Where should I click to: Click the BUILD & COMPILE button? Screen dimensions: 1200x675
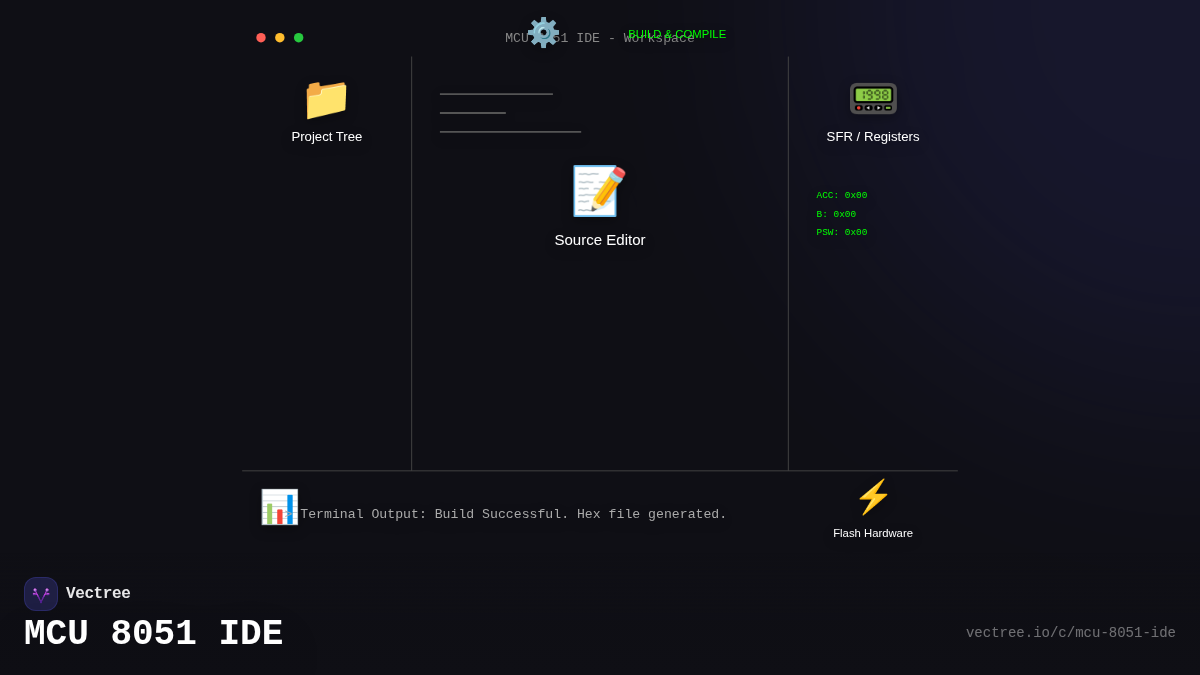tap(676, 33)
